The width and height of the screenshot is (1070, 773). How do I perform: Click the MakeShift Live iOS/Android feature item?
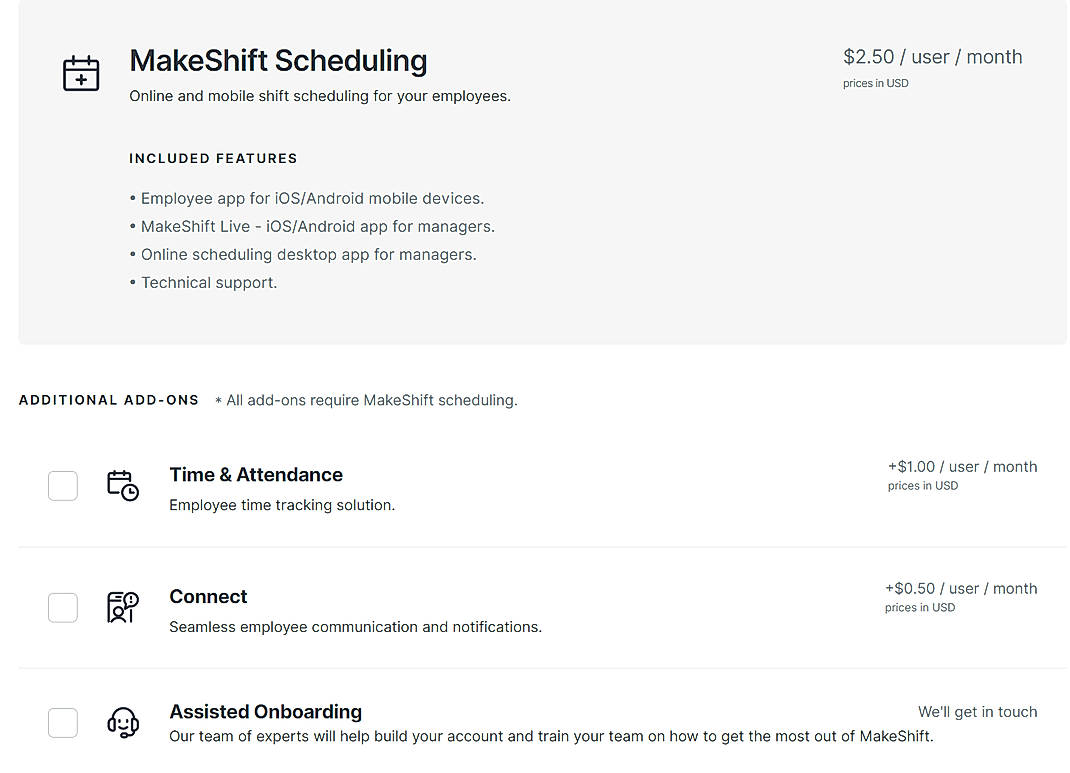tap(317, 226)
